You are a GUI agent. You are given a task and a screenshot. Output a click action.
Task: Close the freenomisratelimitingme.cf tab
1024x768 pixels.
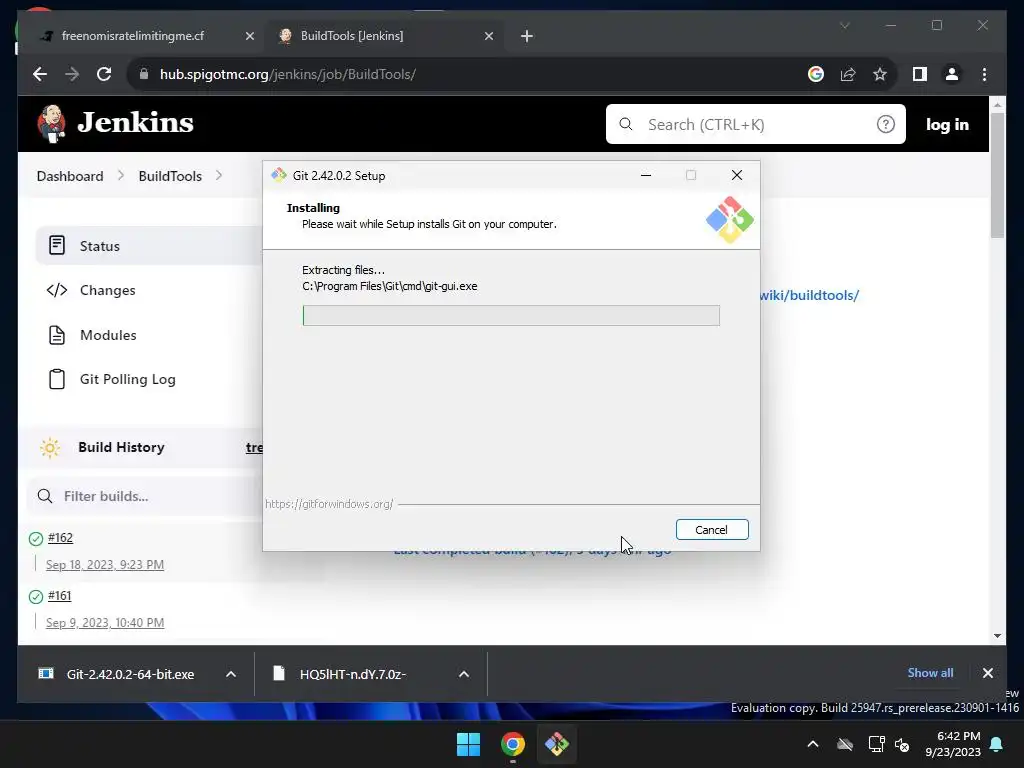(249, 37)
